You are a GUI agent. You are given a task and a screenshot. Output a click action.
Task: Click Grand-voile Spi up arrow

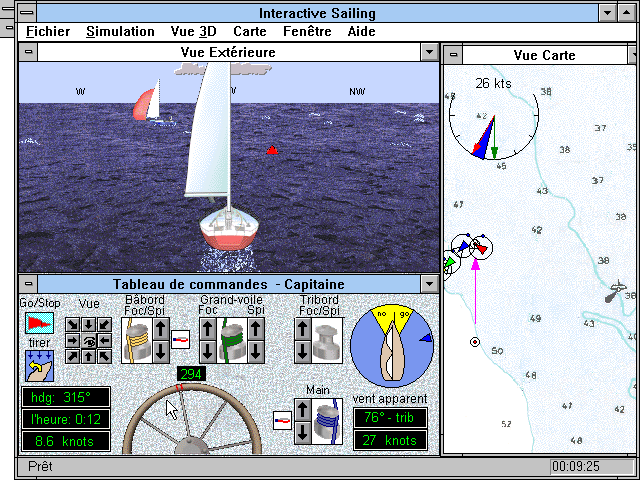click(x=256, y=329)
